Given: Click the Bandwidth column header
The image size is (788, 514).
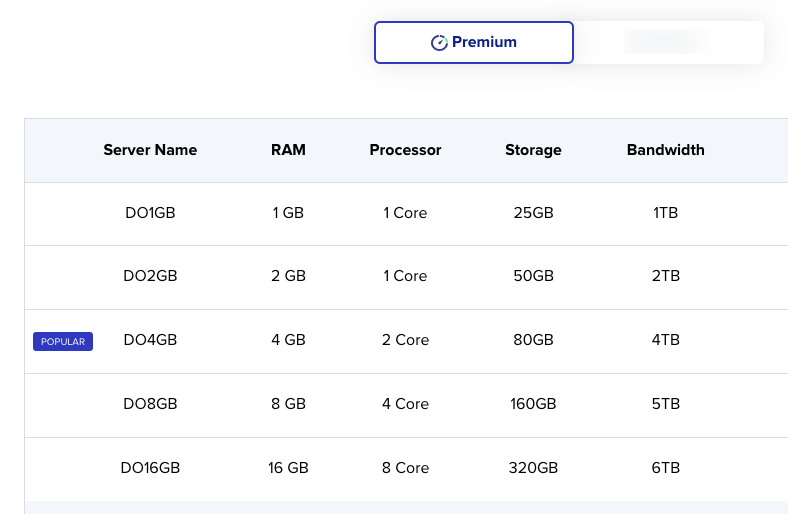Looking at the screenshot, I should [x=666, y=150].
